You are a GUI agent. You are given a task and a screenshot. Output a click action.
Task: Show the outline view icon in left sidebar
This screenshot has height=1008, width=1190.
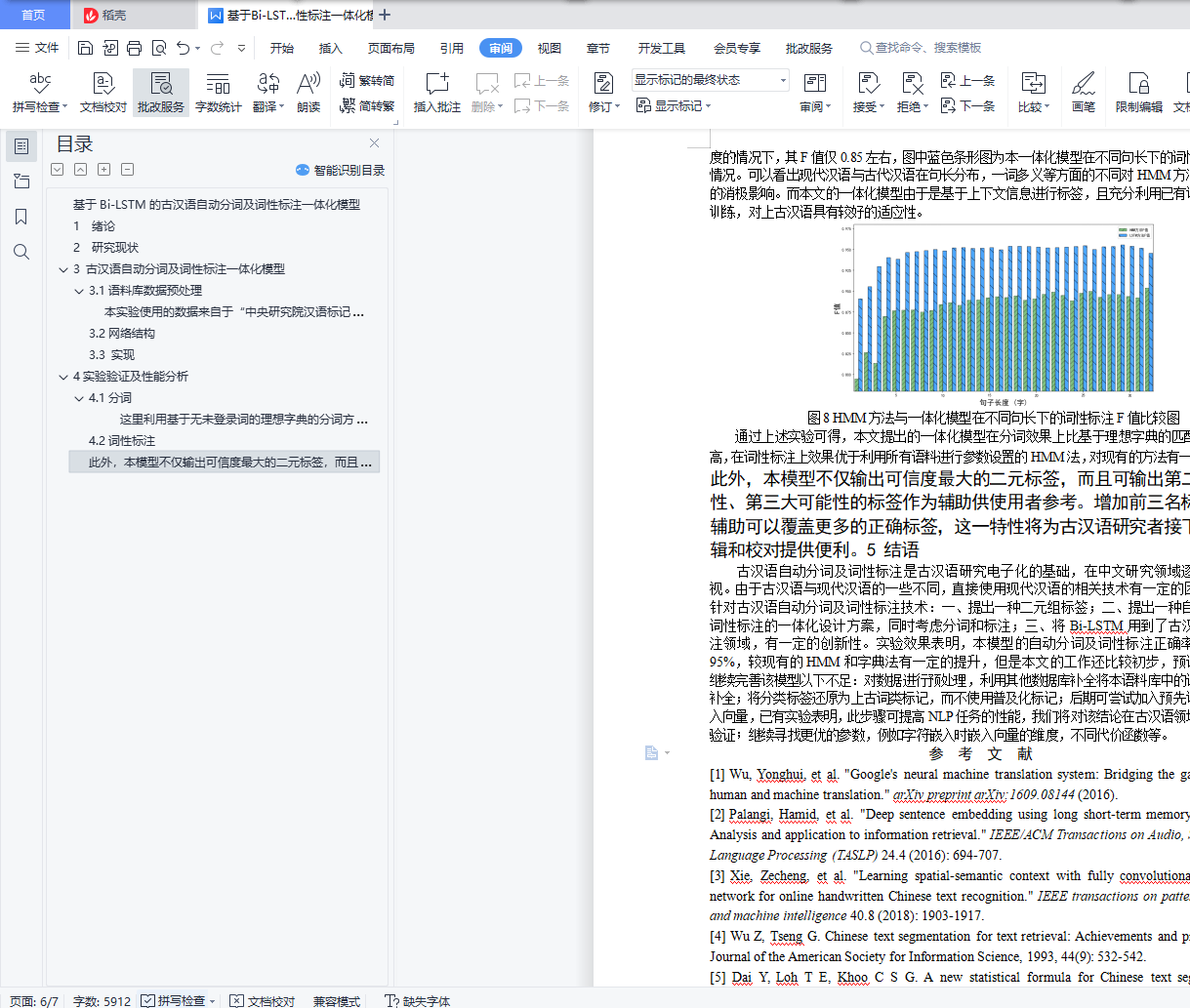(x=21, y=146)
